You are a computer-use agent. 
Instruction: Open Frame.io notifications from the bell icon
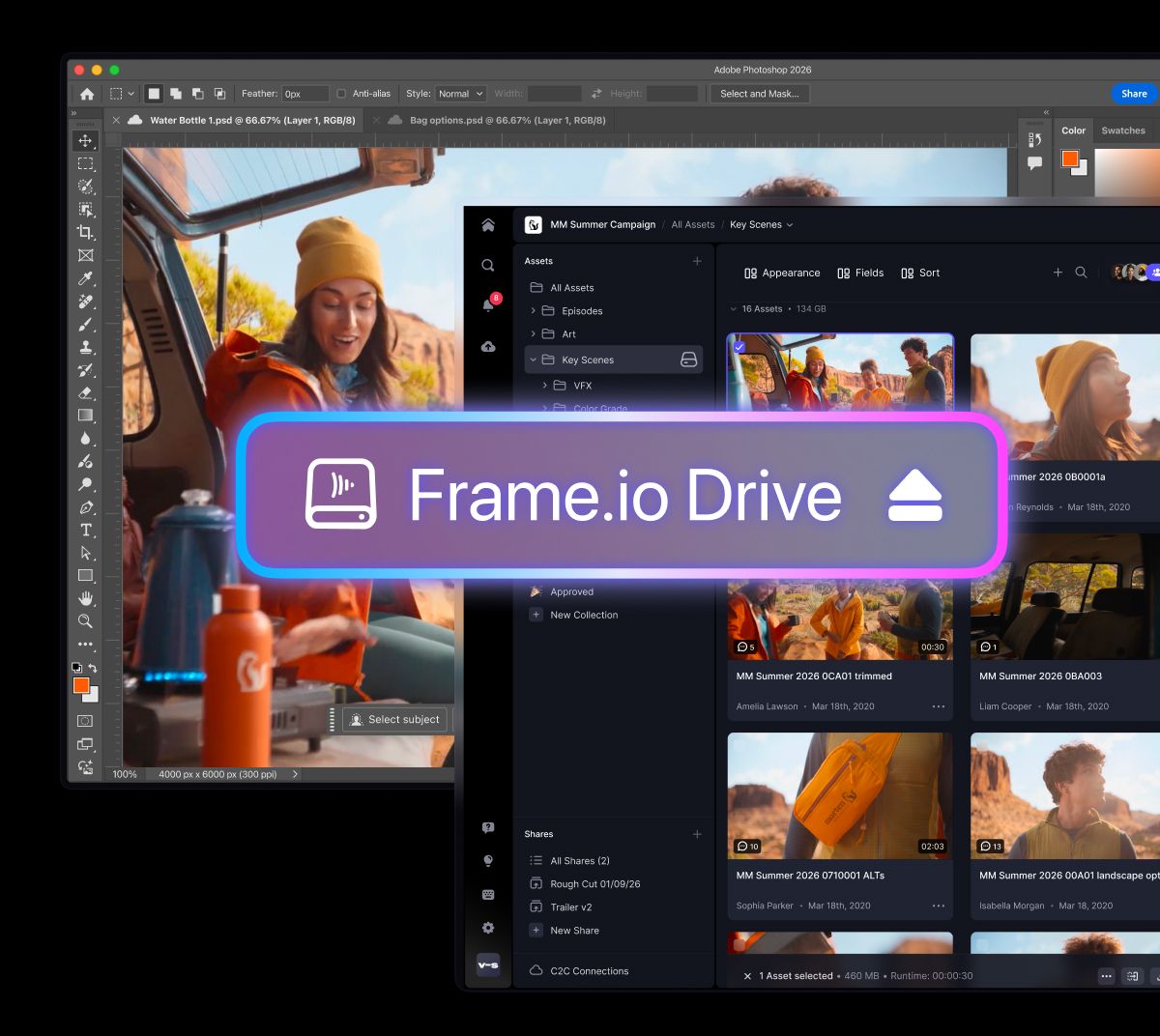[x=488, y=304]
